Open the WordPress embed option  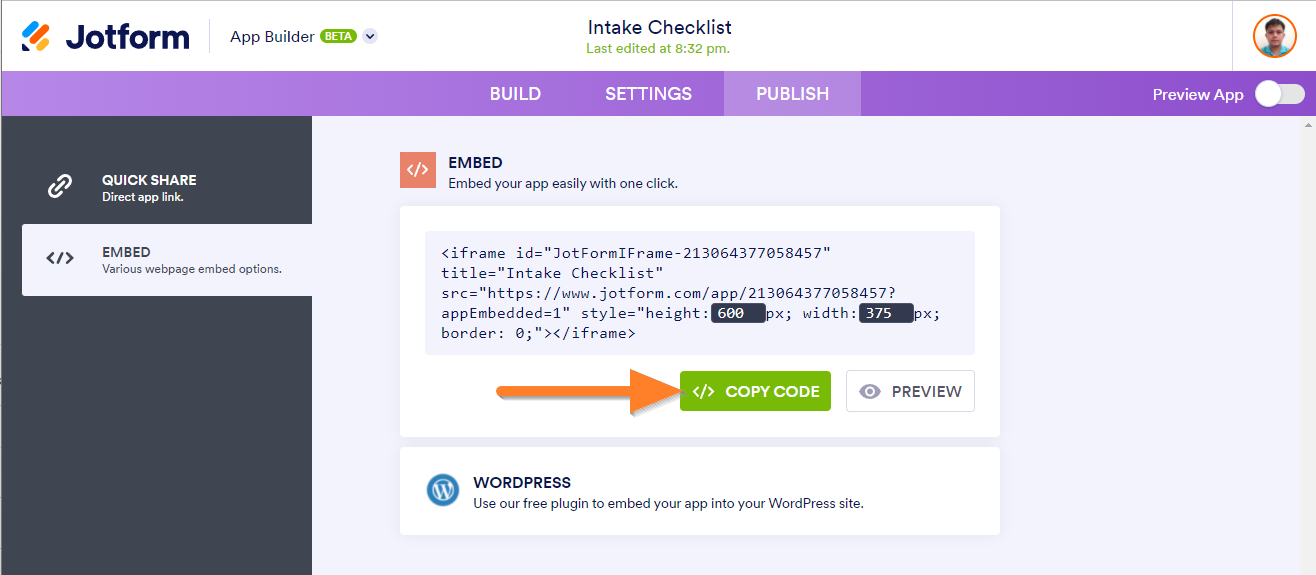tap(700, 491)
